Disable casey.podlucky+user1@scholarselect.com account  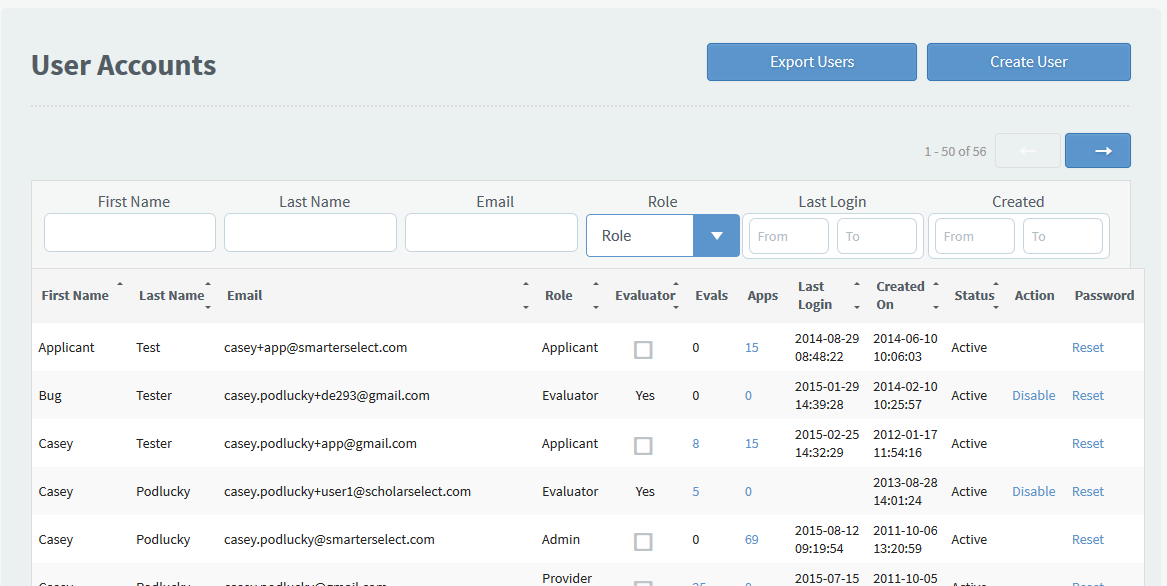[1034, 491]
